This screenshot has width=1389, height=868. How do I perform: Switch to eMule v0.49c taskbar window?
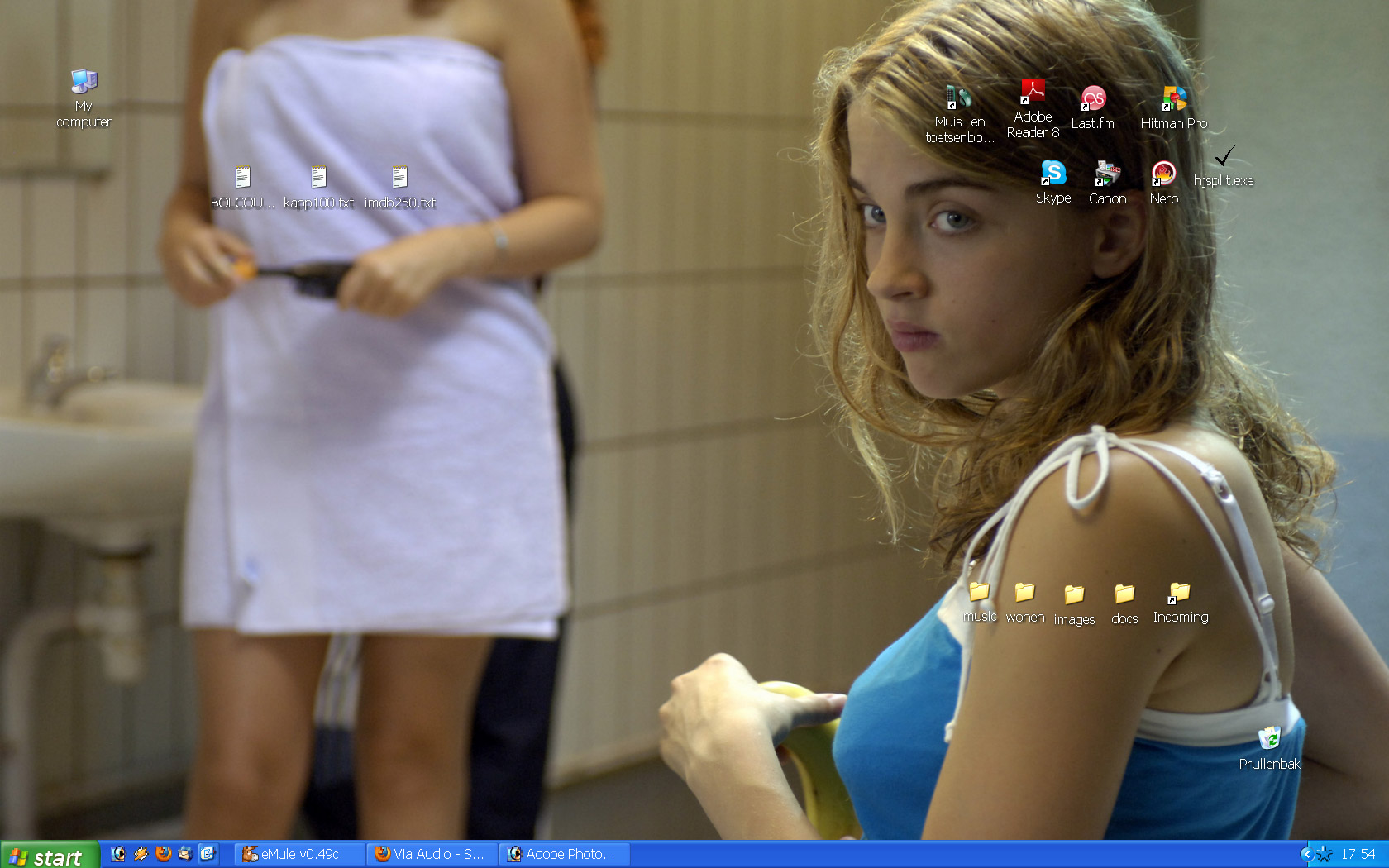299,854
